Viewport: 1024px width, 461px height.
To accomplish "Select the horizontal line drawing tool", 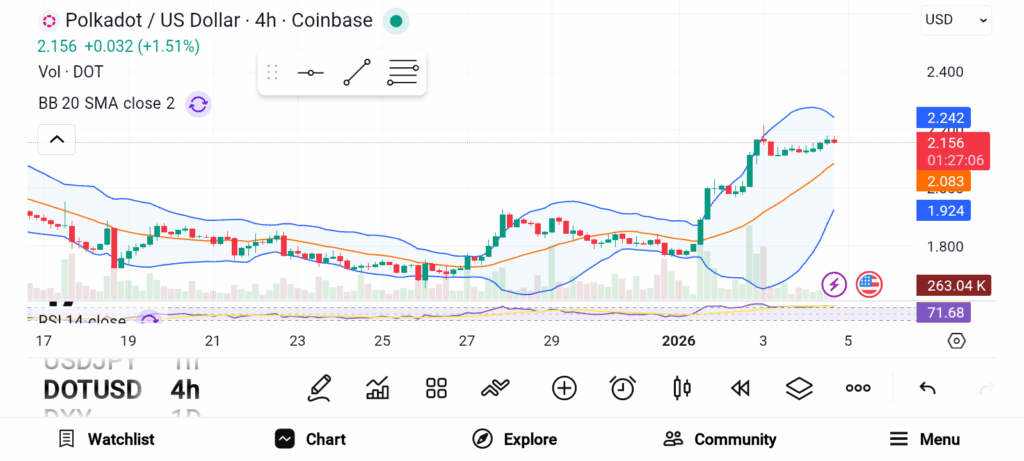I will pyautogui.click(x=310, y=73).
